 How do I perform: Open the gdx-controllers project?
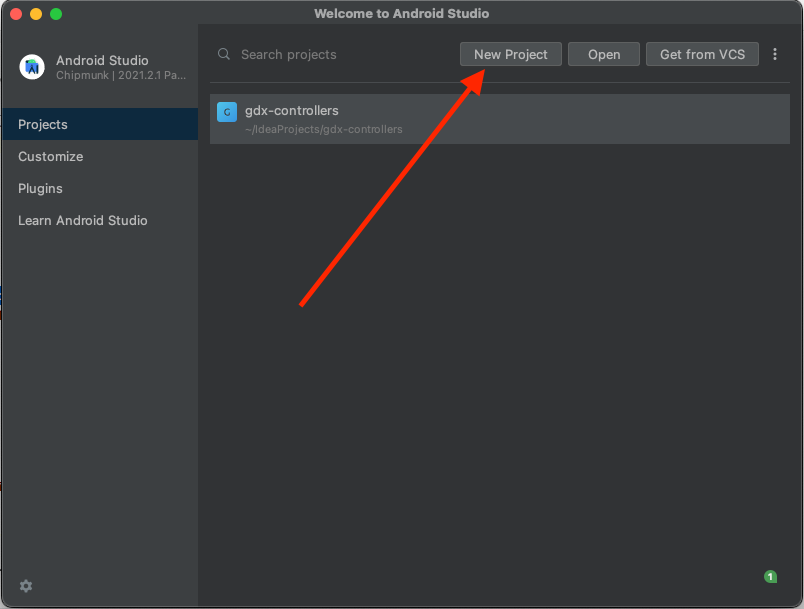pyautogui.click(x=499, y=119)
